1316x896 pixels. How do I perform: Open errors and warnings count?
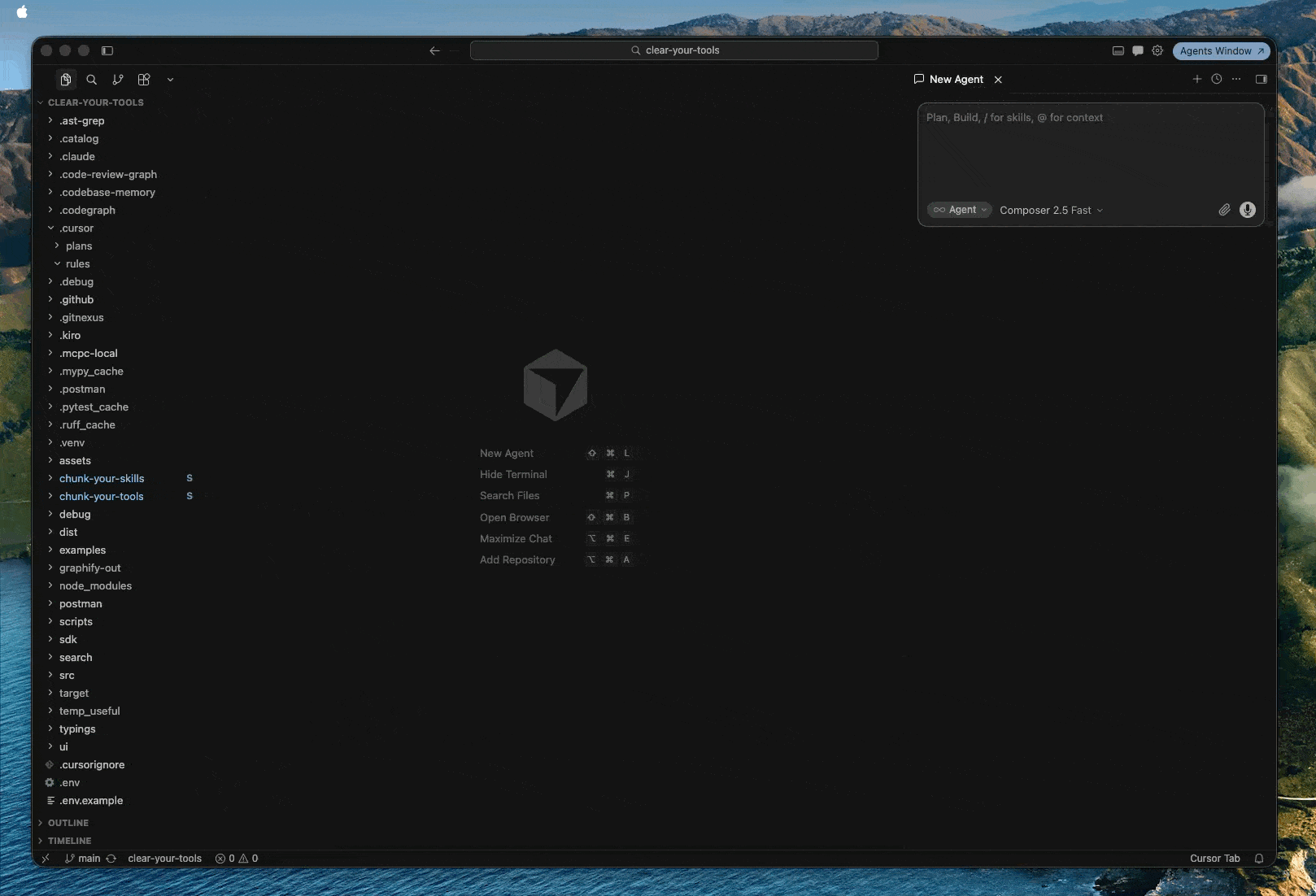pos(237,859)
